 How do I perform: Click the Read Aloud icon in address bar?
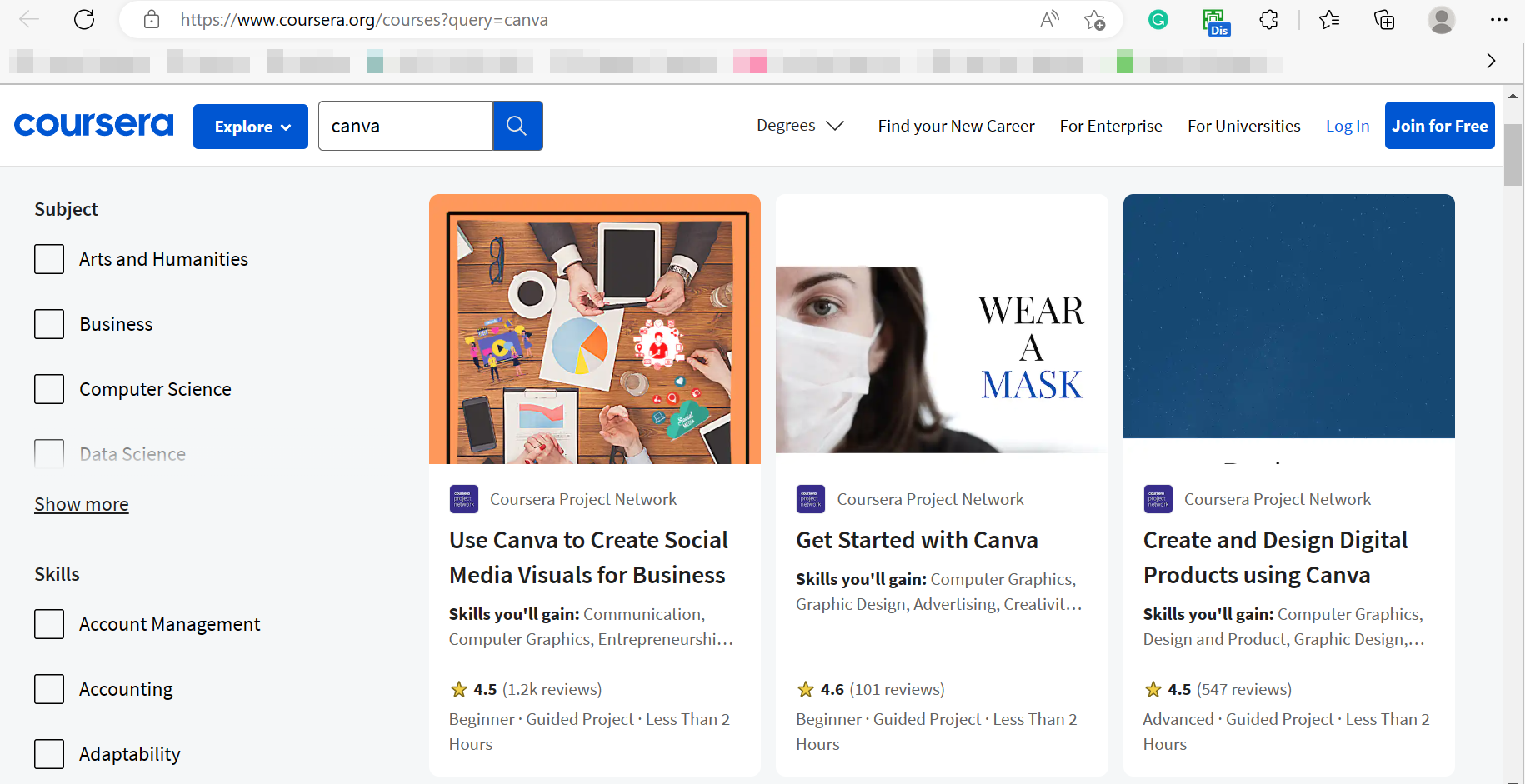pos(1049,20)
